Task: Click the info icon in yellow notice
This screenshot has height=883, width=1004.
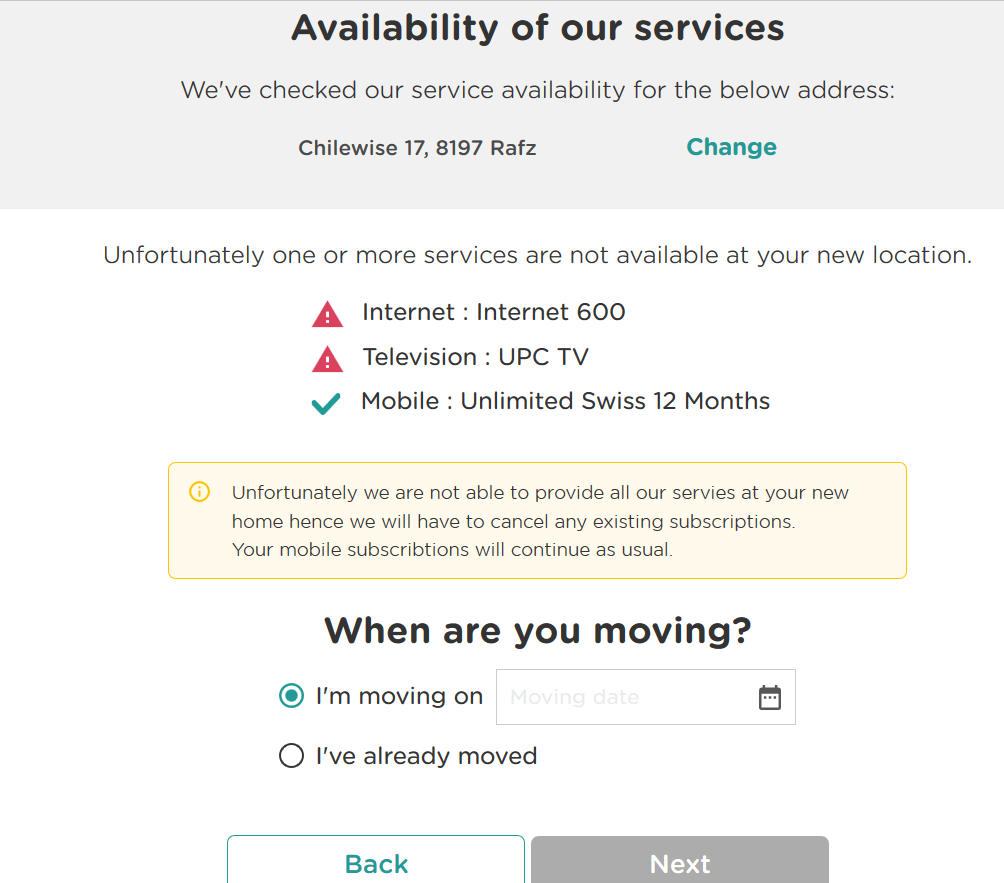Action: (x=200, y=492)
